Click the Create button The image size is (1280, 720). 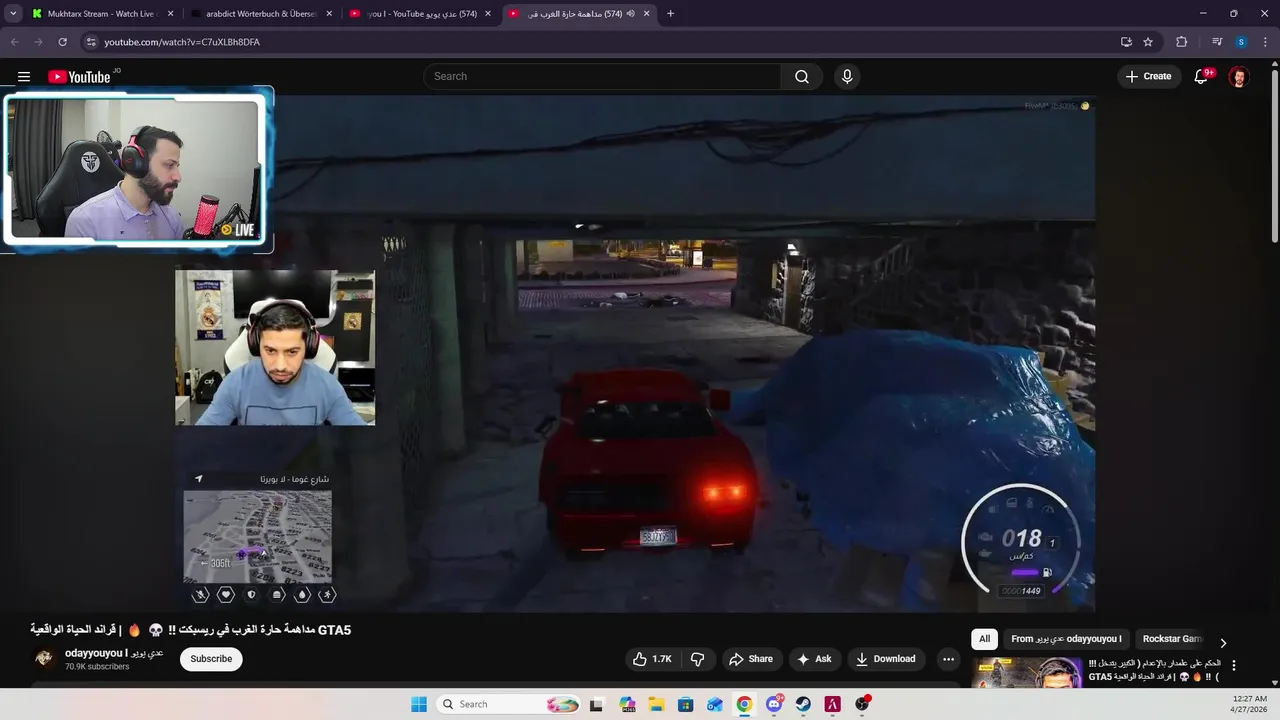(x=1148, y=77)
